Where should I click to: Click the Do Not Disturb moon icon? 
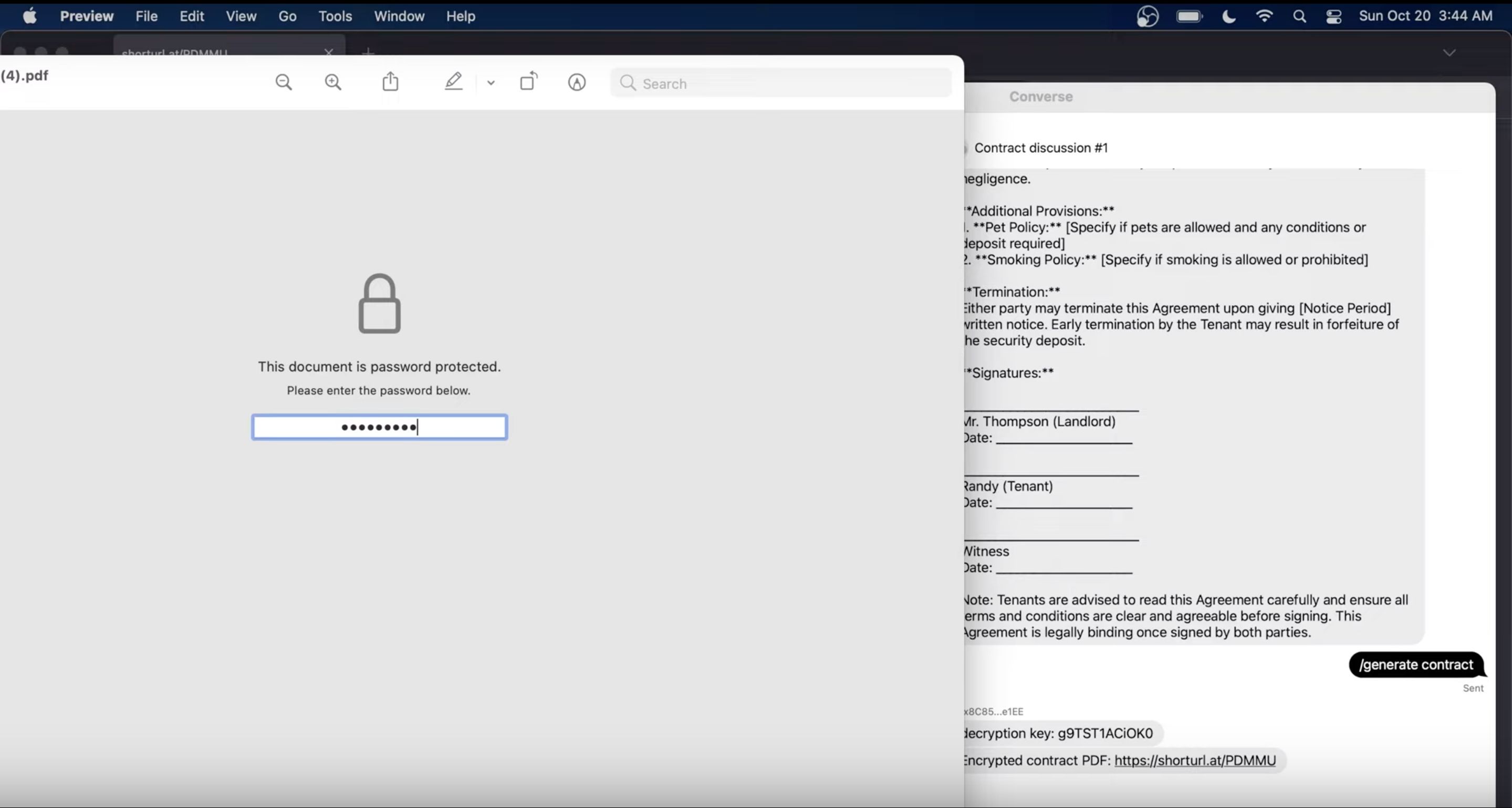1228,16
